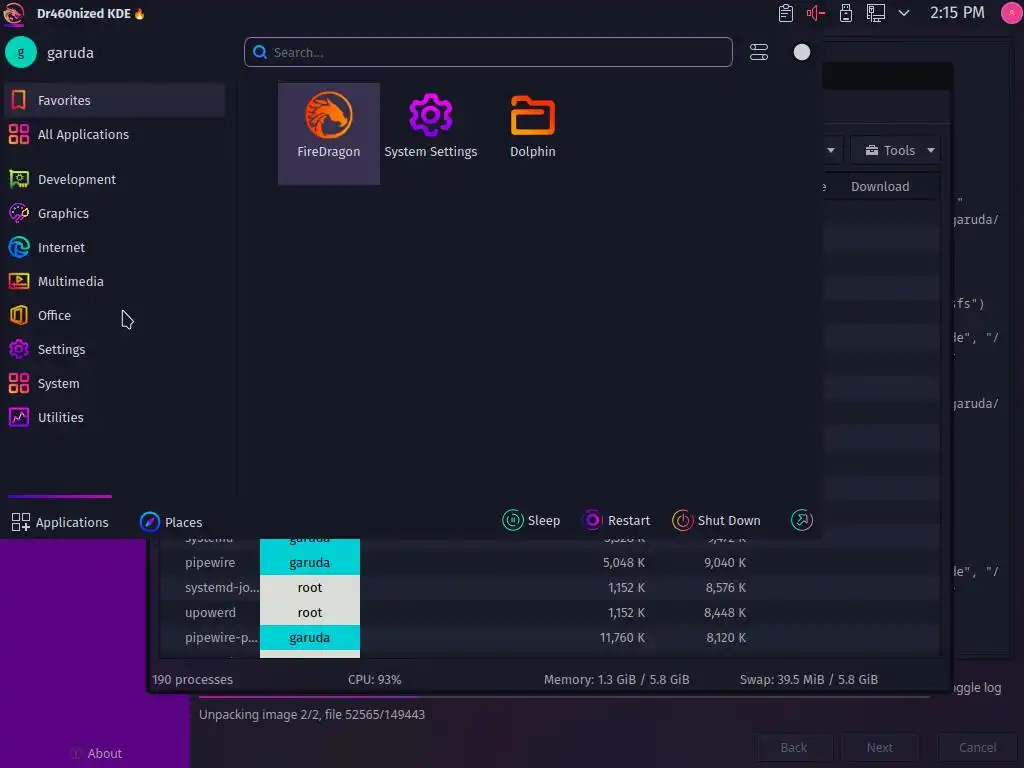Viewport: 1024px width, 768px height.
Task: Select All Applications category
Action: coord(115,135)
